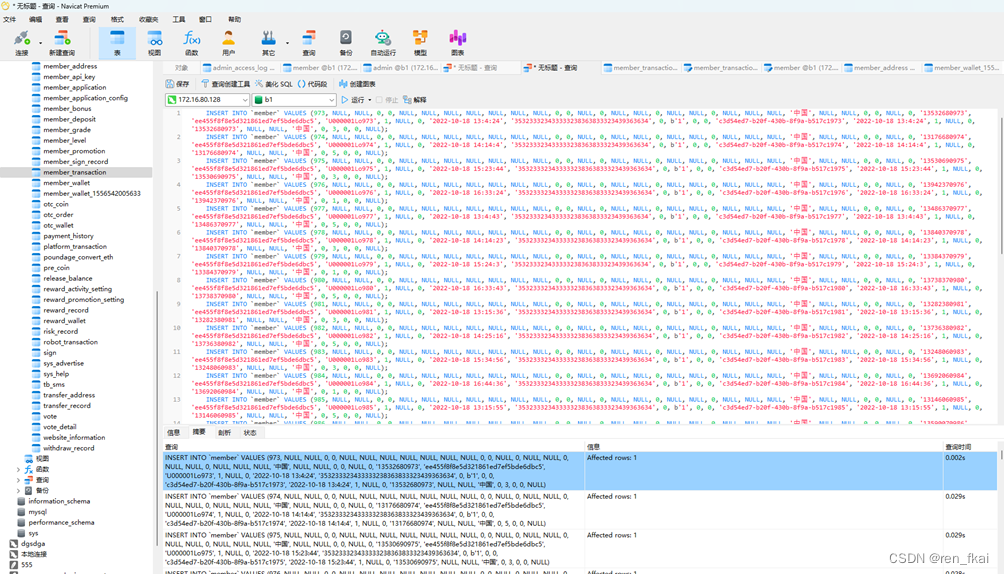
Task: Select the performance_schema database
Action: pyautogui.click(x=61, y=522)
